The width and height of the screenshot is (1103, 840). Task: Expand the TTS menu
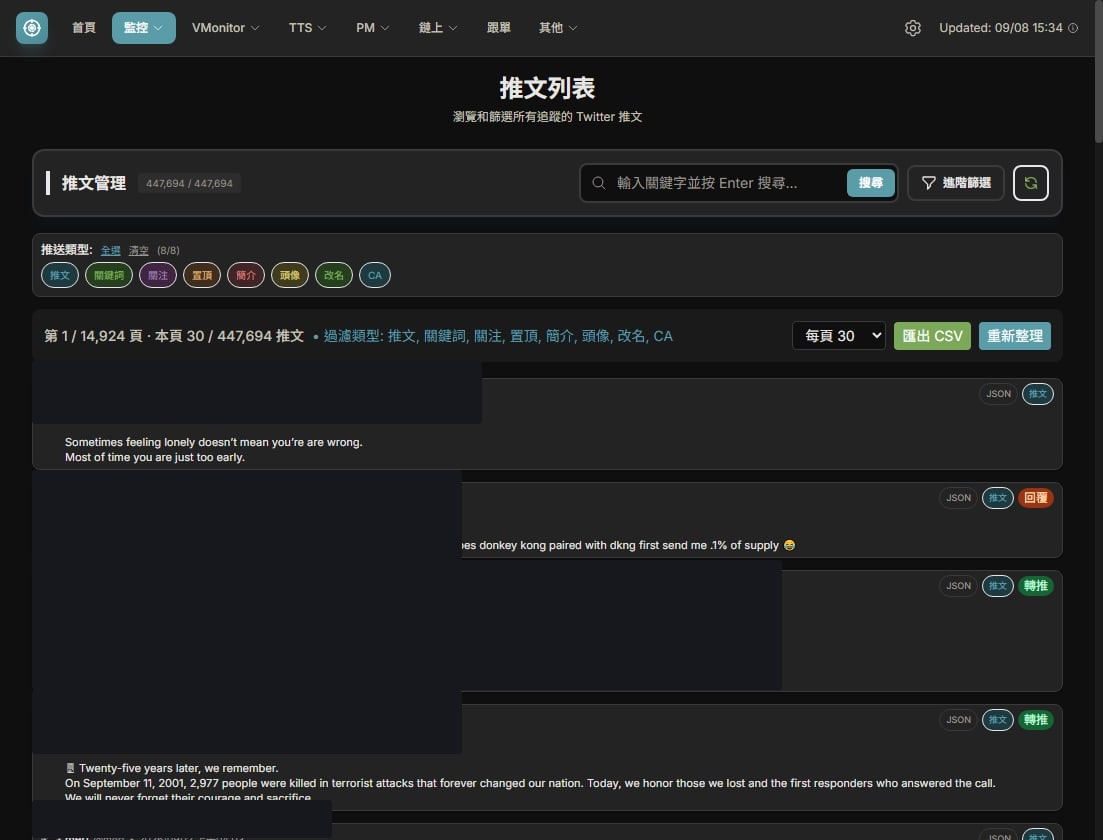[x=307, y=28]
